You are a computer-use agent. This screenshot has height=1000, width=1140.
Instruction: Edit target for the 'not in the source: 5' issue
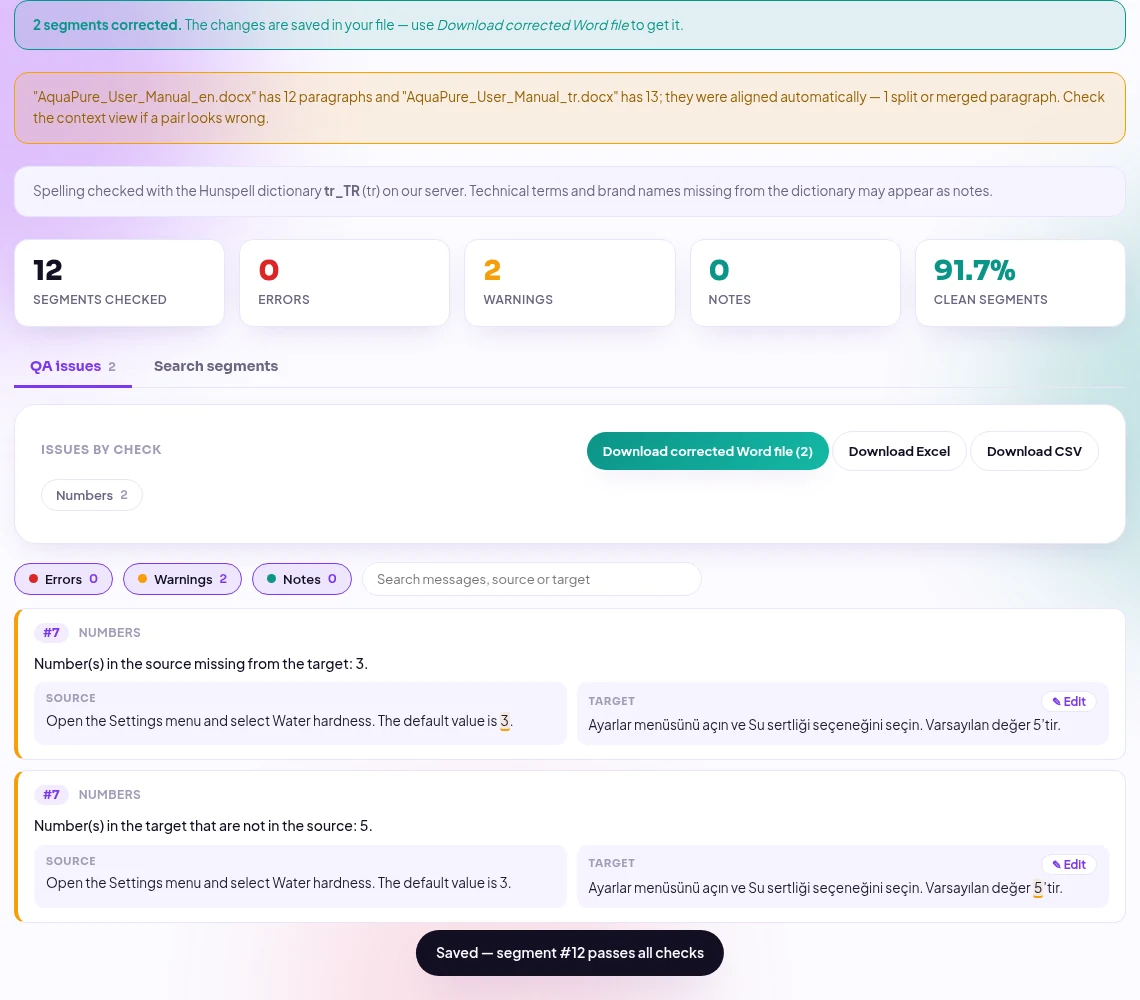1069,864
